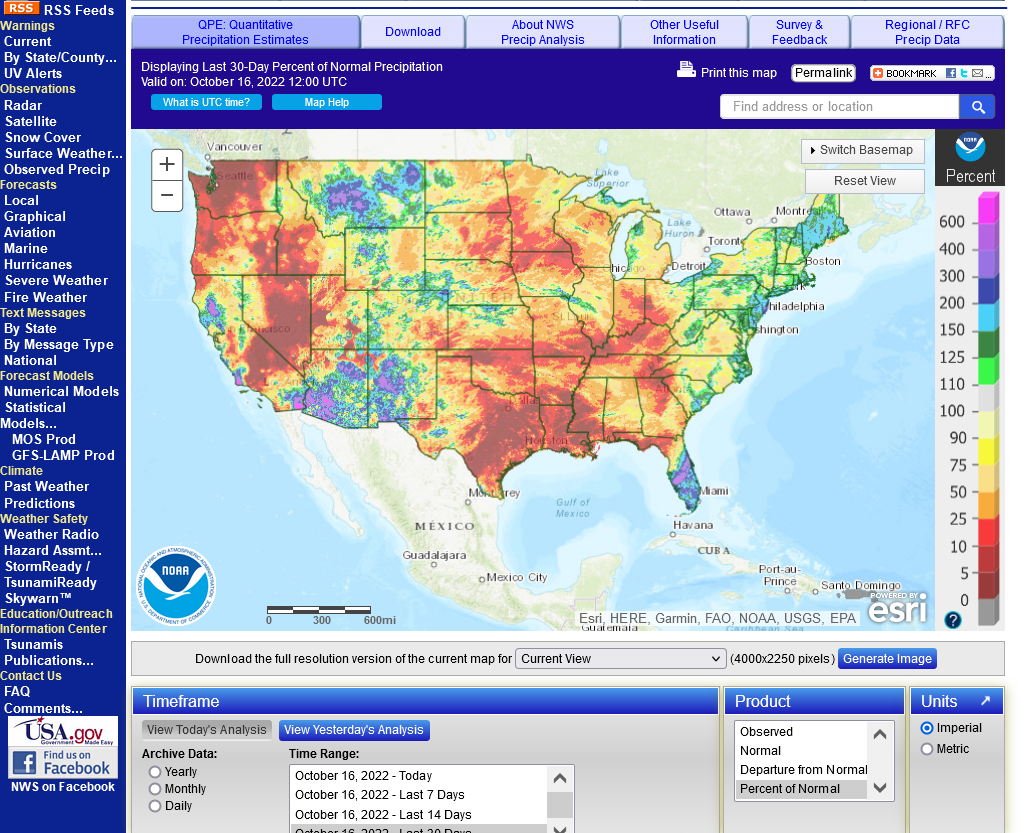The image size is (1028, 833).
Task: Open the About NWS Precip Analysis tab
Action: pos(543,32)
